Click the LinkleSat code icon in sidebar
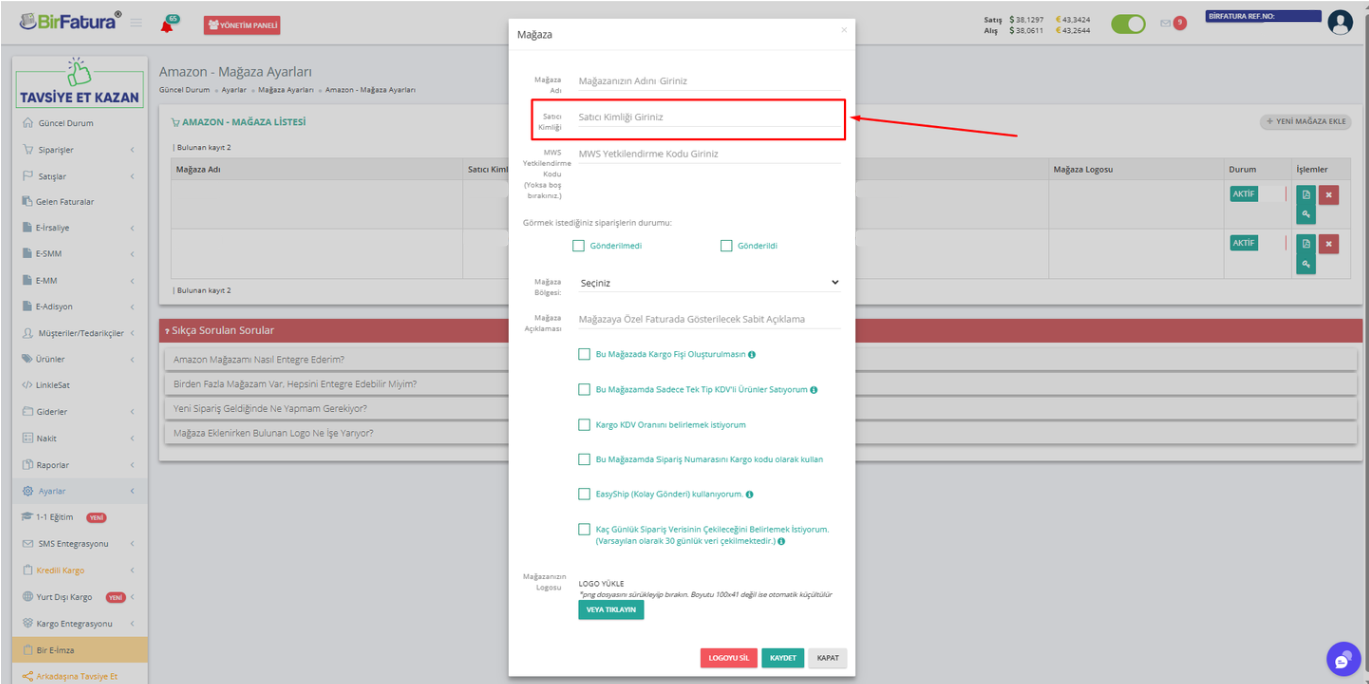The height and width of the screenshot is (684, 1369). [27, 385]
